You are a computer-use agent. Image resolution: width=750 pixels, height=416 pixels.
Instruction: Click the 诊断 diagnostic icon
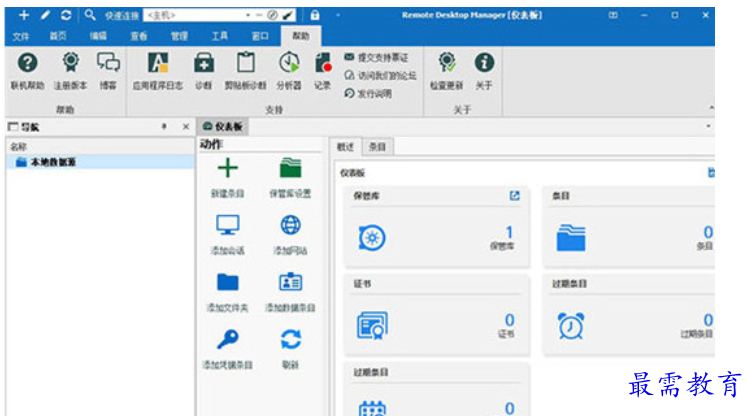(204, 63)
